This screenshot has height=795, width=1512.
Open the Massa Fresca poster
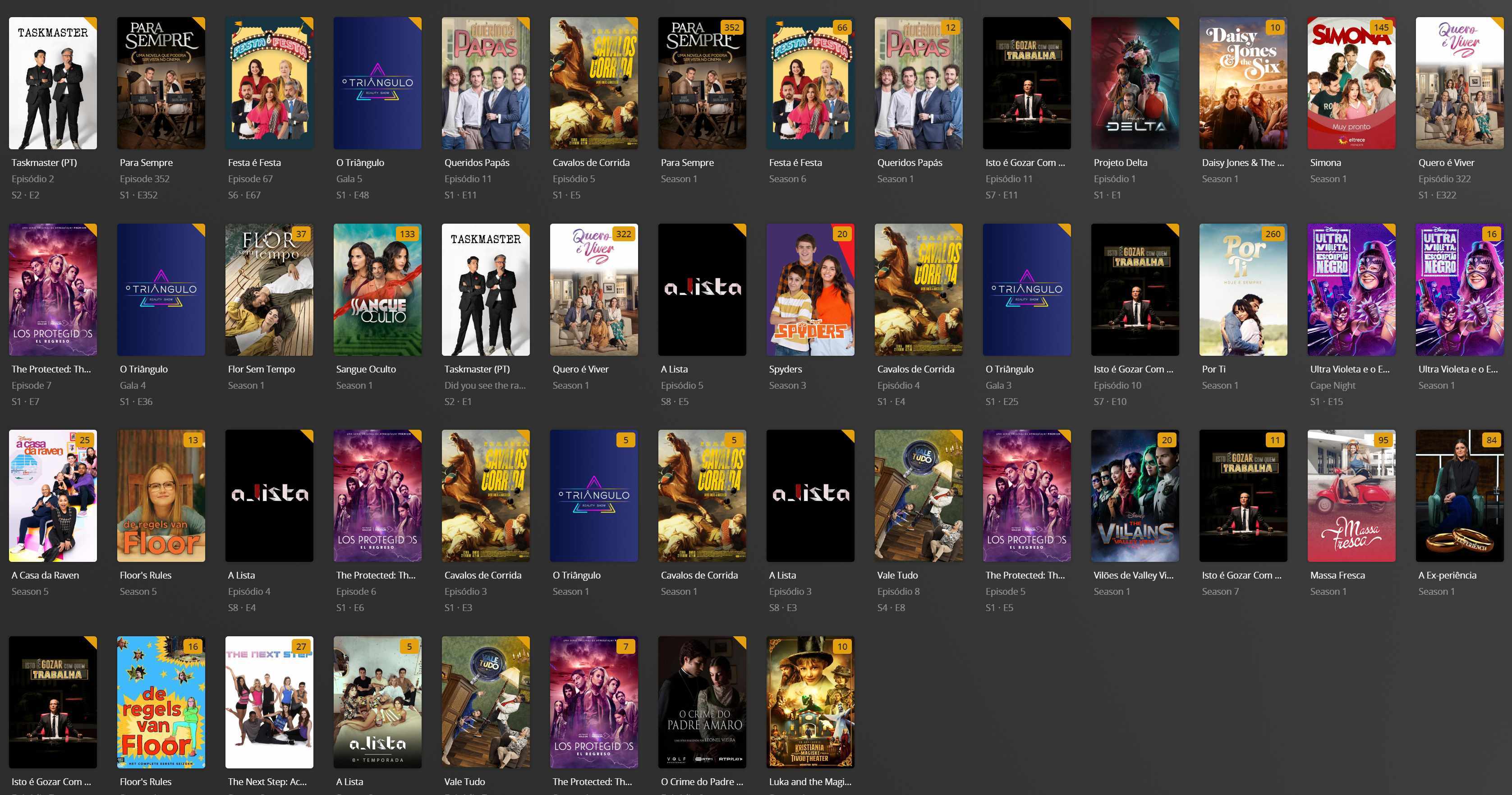coord(1351,496)
